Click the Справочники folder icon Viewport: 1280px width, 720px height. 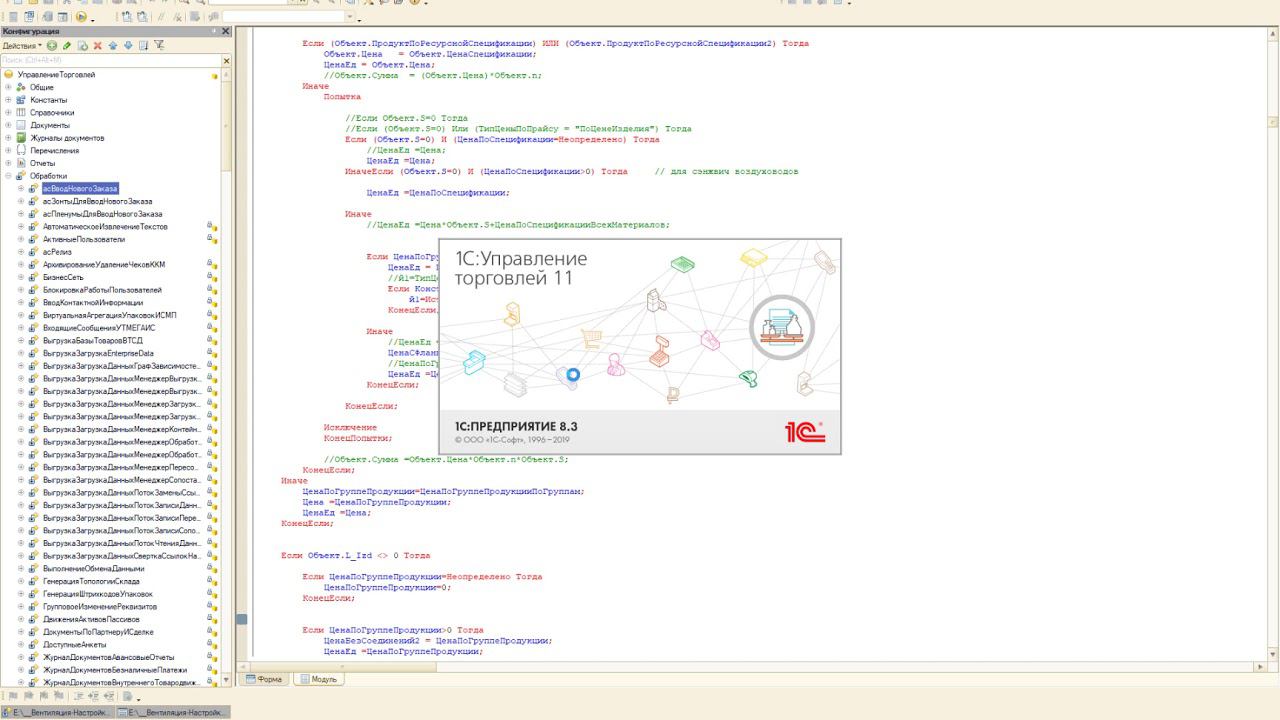click(20, 113)
